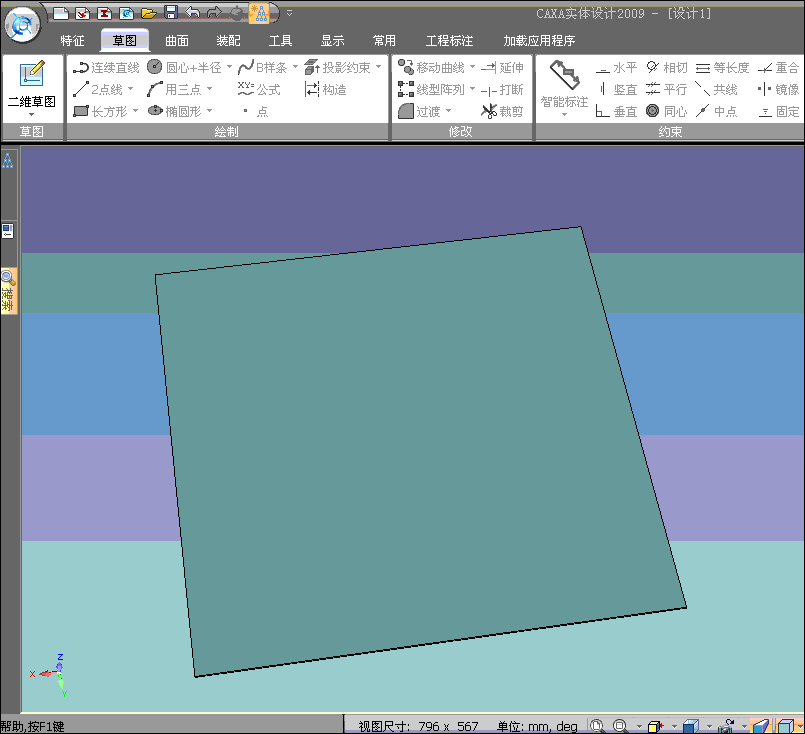Apply the 共线 collinear constraint
Viewport: 805px width, 734px height.
click(717, 90)
